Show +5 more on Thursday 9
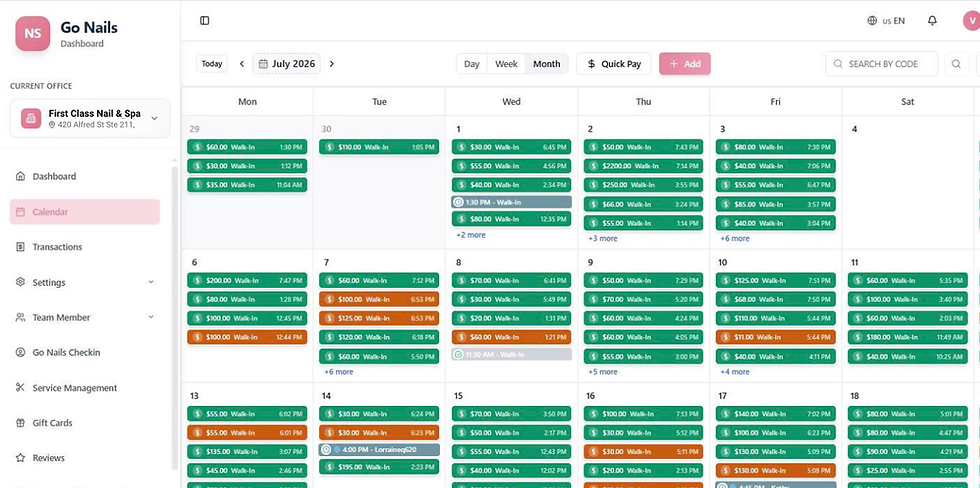Image resolution: width=980 pixels, height=488 pixels. (602, 372)
